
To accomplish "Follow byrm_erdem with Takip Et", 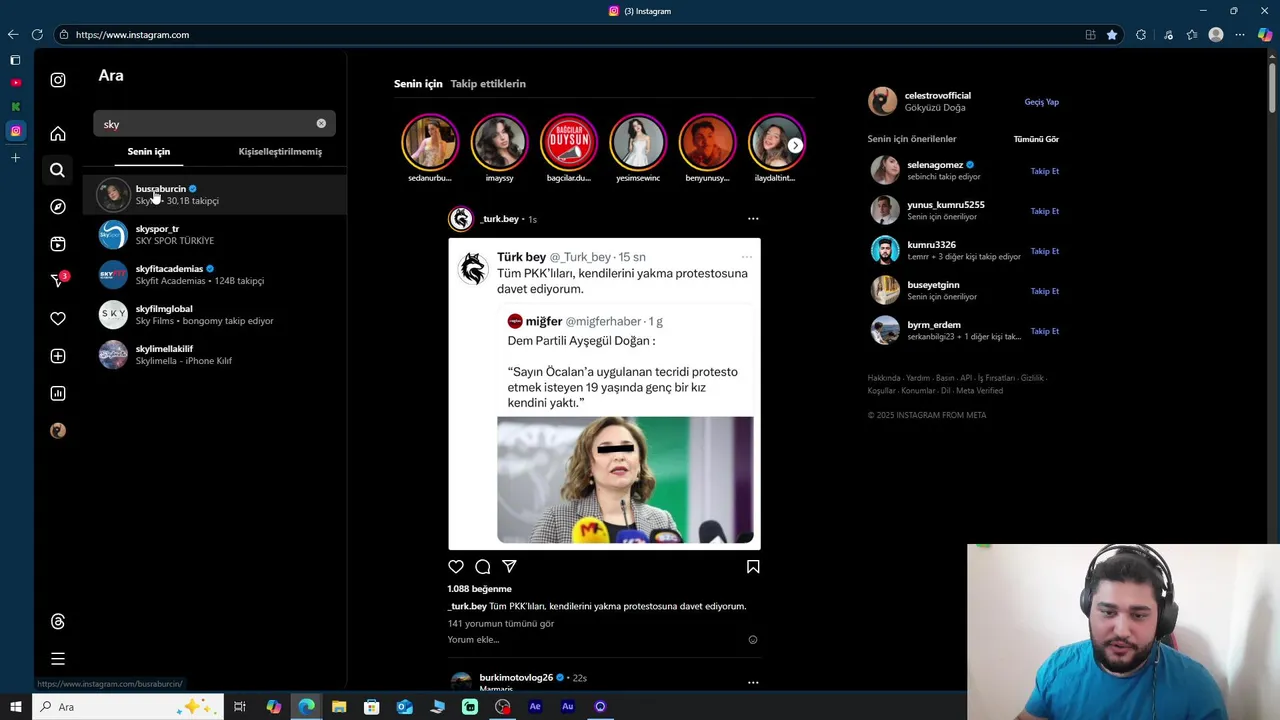I will tap(1045, 331).
